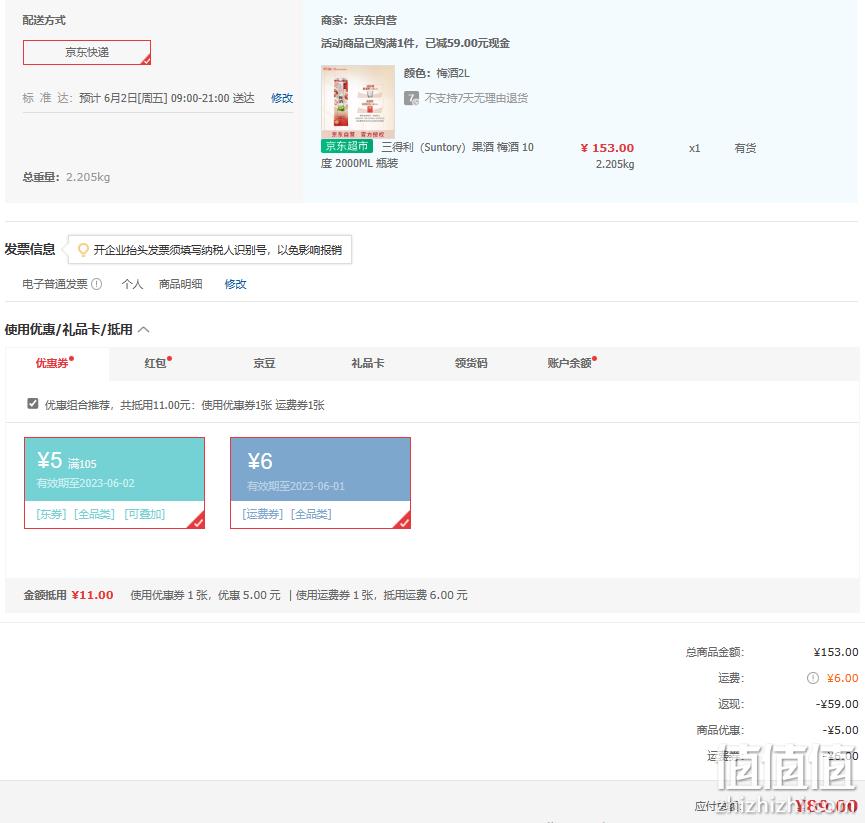Click the 商品优惠 -¥5.00 value
The height and width of the screenshot is (823, 865).
840,730
